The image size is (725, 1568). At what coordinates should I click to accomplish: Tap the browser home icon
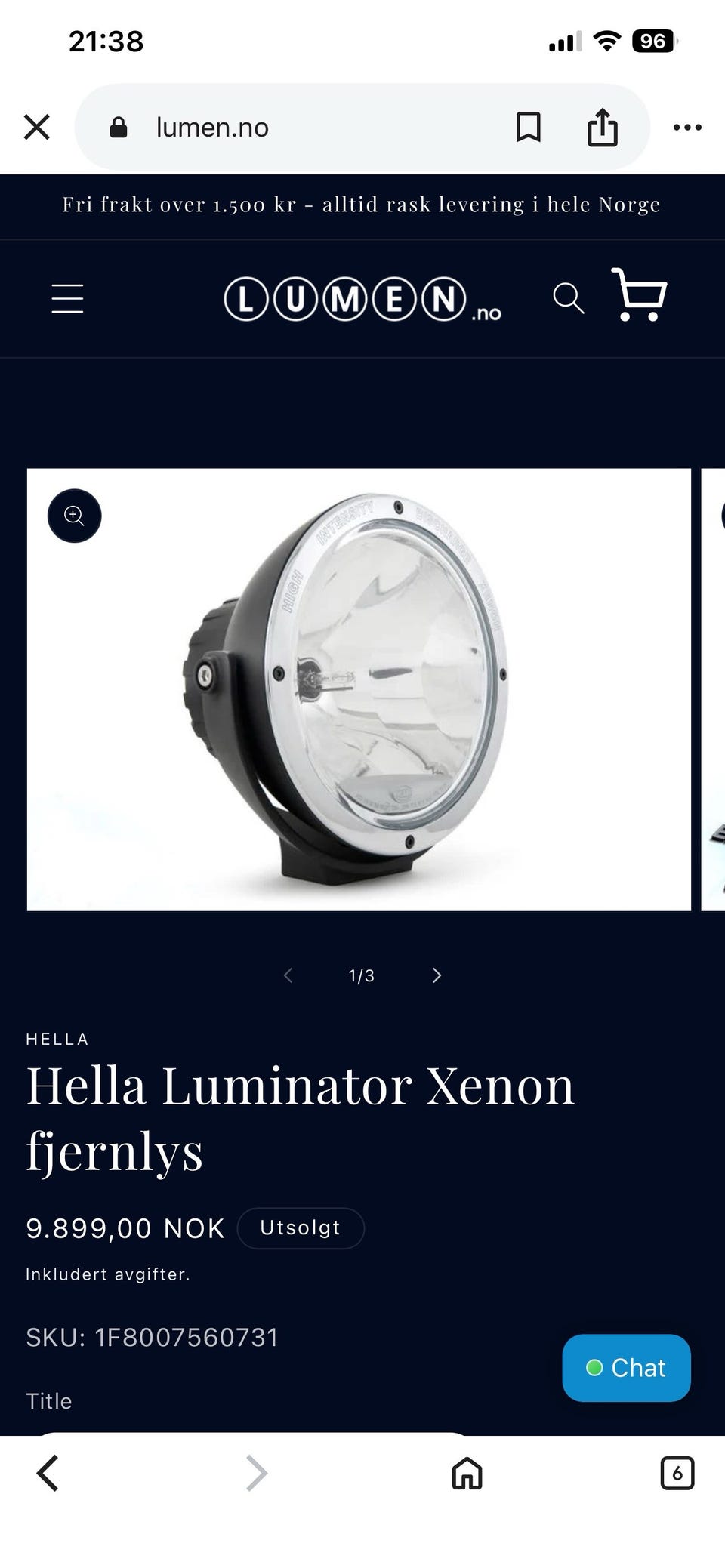pyautogui.click(x=467, y=1473)
